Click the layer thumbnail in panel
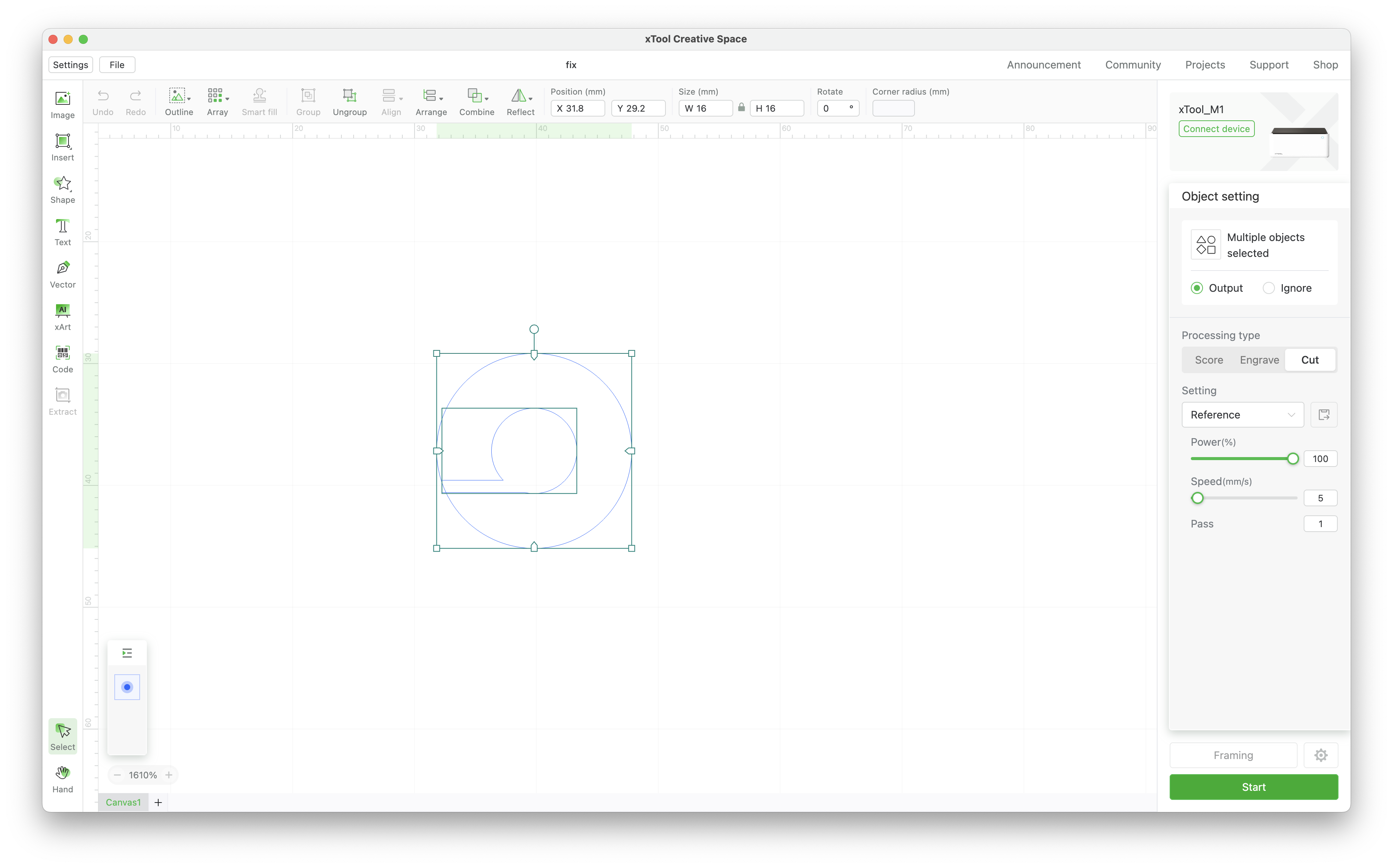Screen dimensions: 1393x868 pos(127,687)
